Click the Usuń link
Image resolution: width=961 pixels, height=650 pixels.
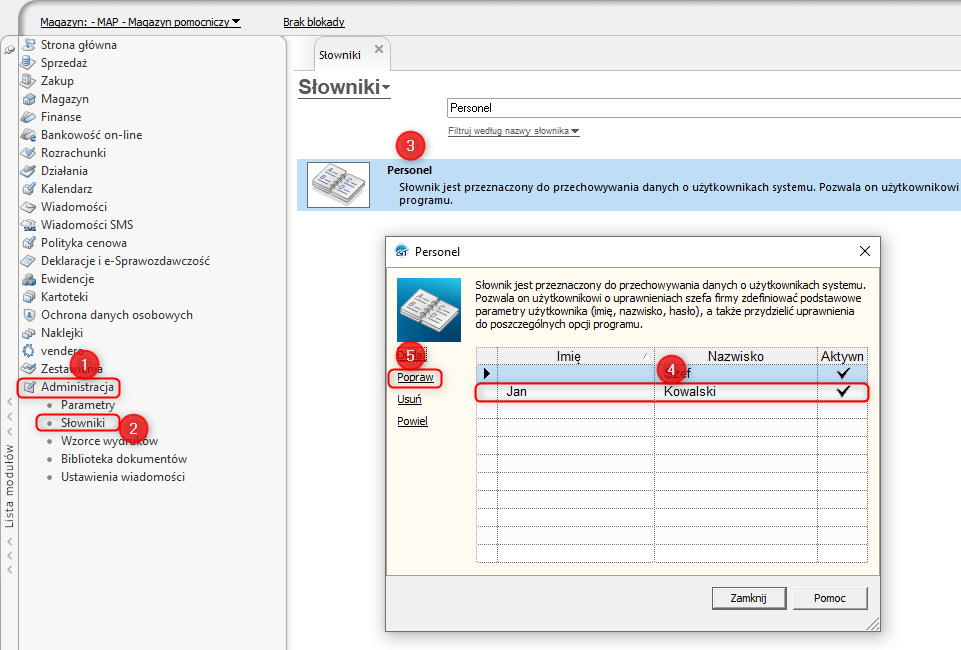click(409, 399)
